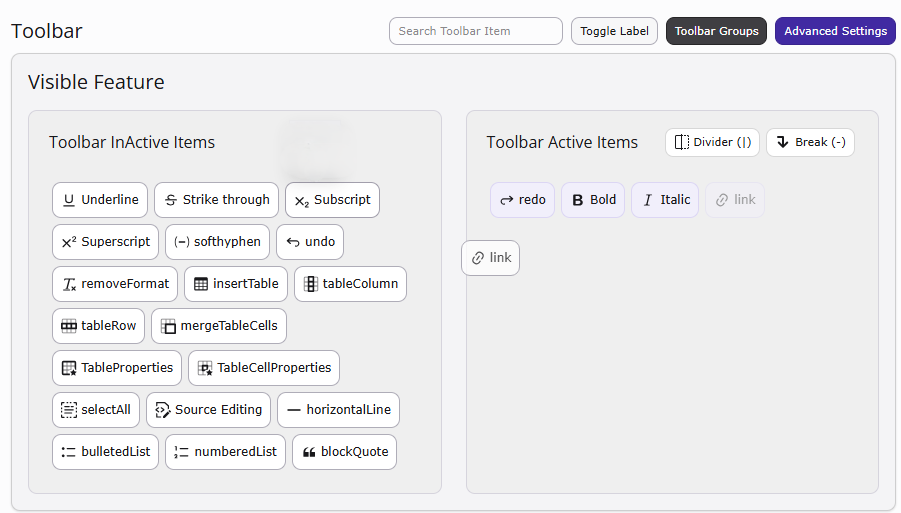Select the removeFormat item
901x513 pixels.
pyautogui.click(x=115, y=284)
